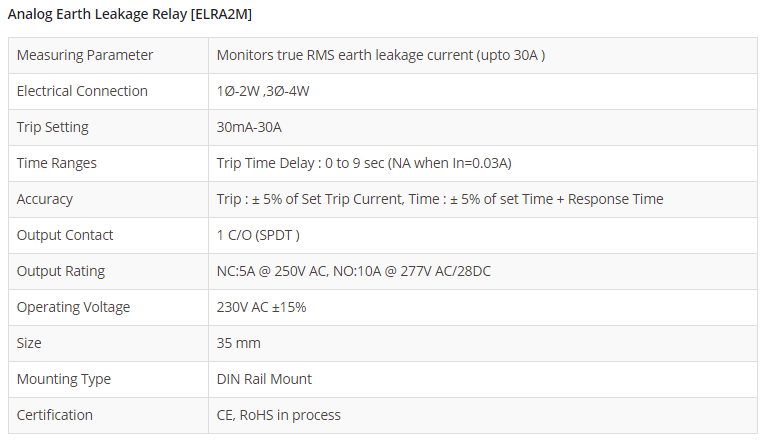Image resolution: width=765 pixels, height=440 pixels.
Task: Click the Trip Time Delay value text
Action: pos(364,163)
